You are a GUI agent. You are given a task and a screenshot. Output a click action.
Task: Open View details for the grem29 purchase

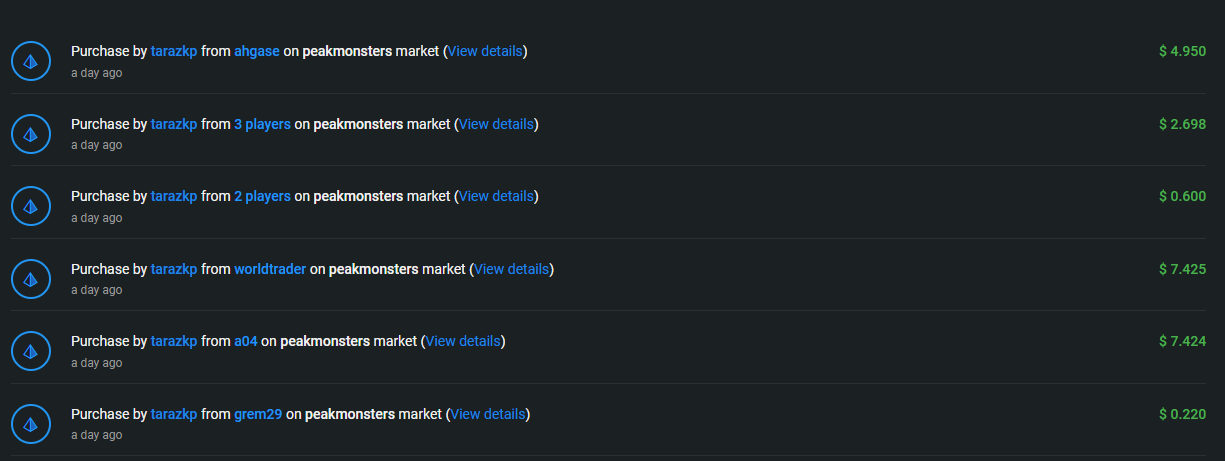488,414
